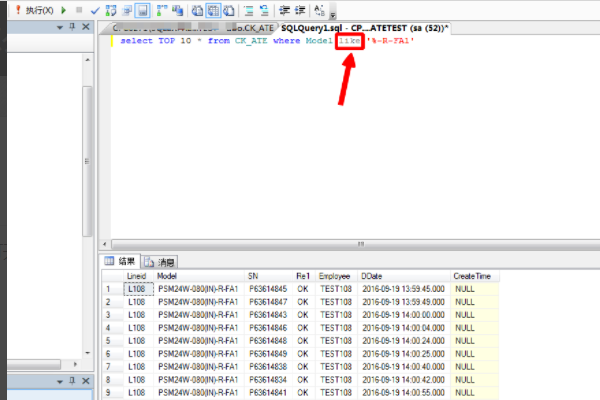Click the L108 cell in row 1
Image resolution: width=600 pixels, height=400 pixels.
click(139, 289)
